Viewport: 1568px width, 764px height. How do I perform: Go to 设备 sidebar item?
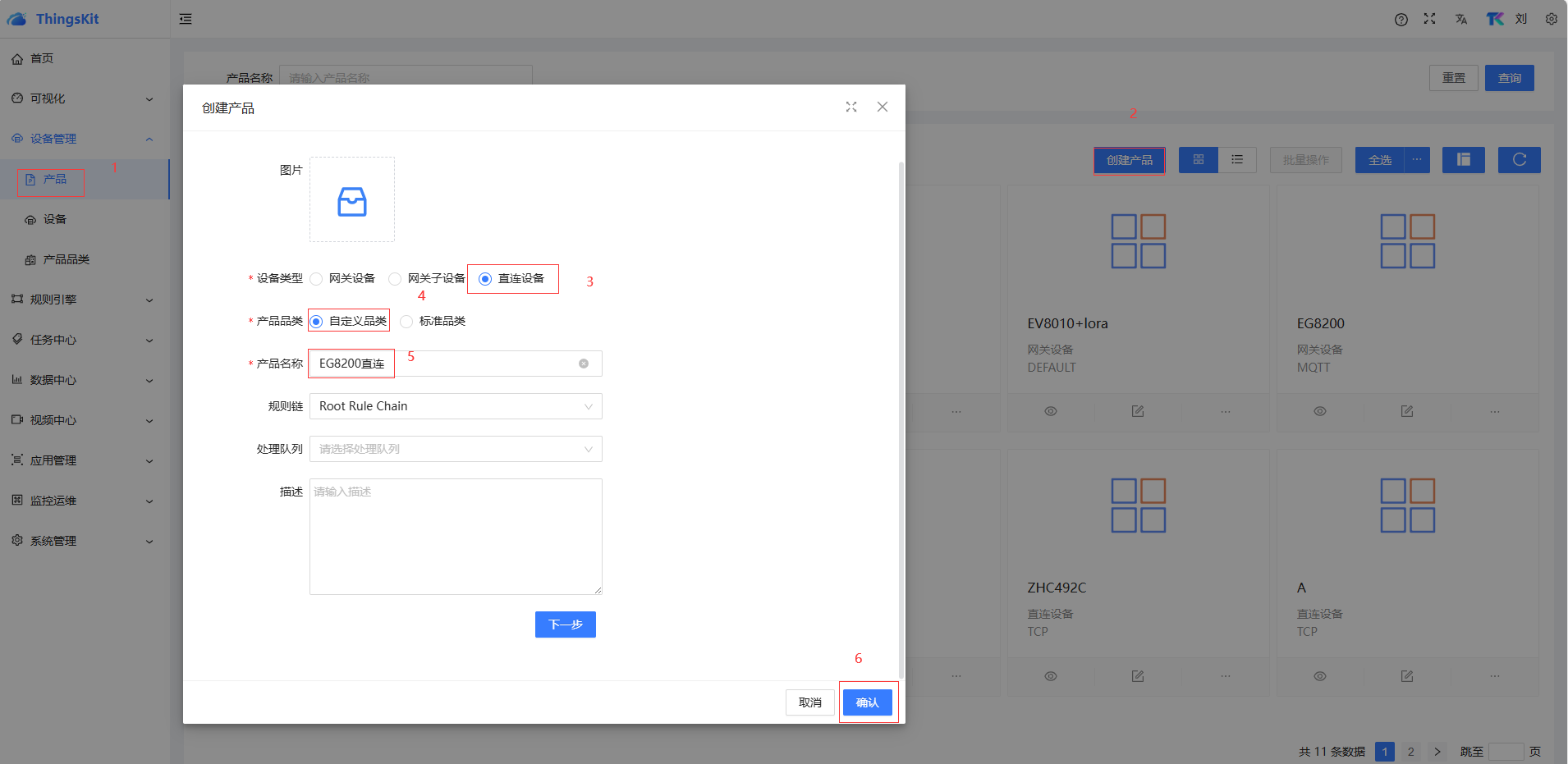coord(55,219)
